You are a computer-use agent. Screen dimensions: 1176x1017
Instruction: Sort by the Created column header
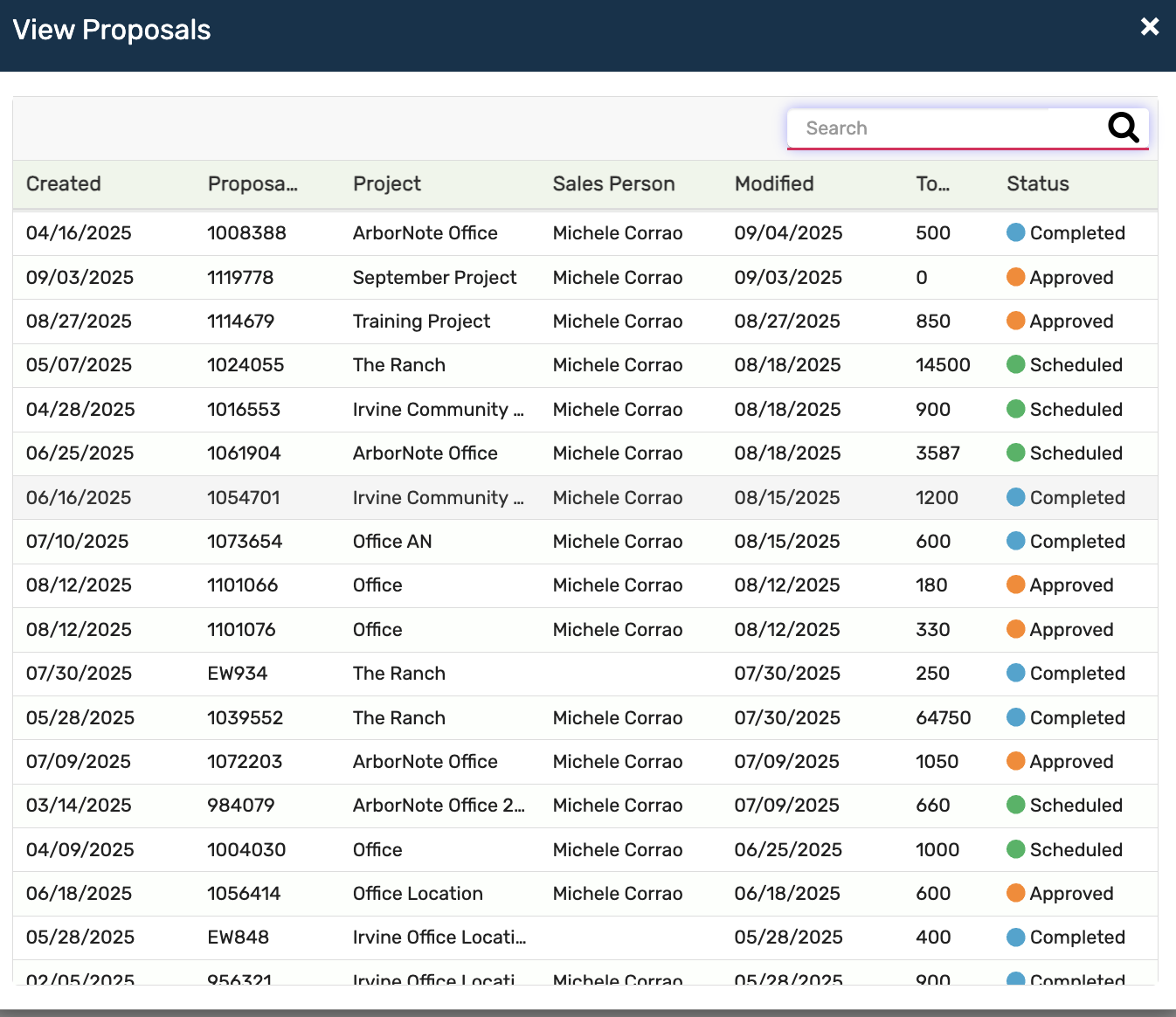[64, 183]
